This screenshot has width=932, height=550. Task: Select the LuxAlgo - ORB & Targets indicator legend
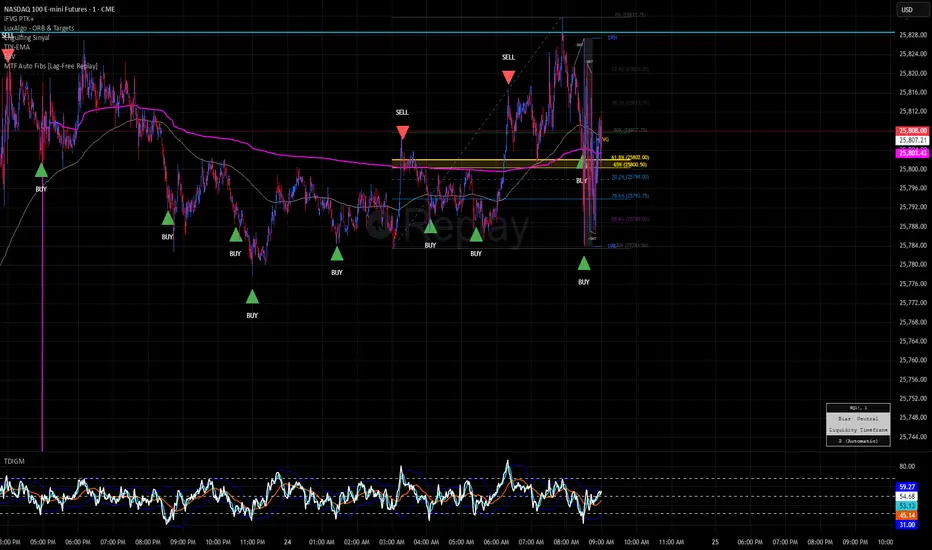click(39, 28)
